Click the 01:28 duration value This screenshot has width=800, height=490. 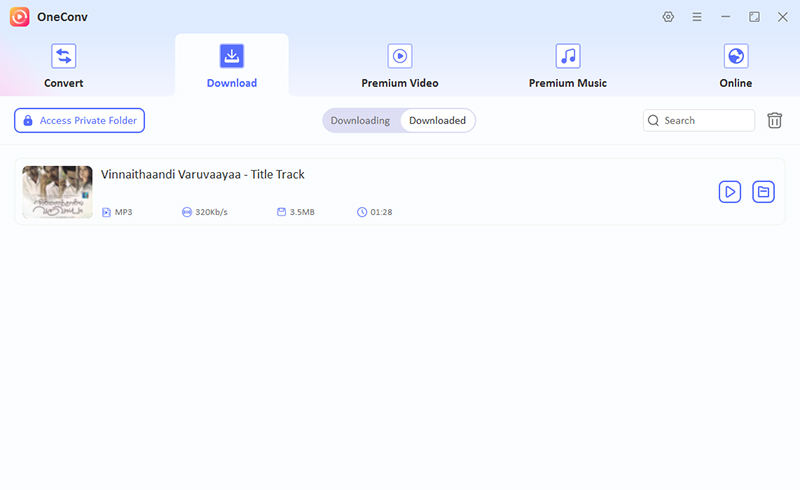tap(381, 212)
